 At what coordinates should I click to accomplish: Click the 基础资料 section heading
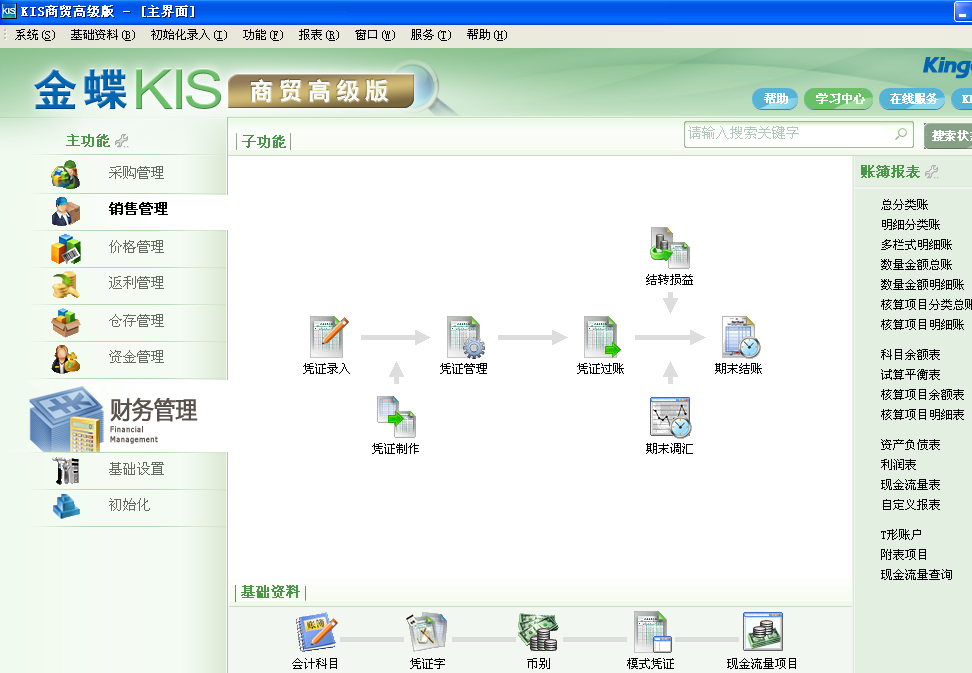270,592
